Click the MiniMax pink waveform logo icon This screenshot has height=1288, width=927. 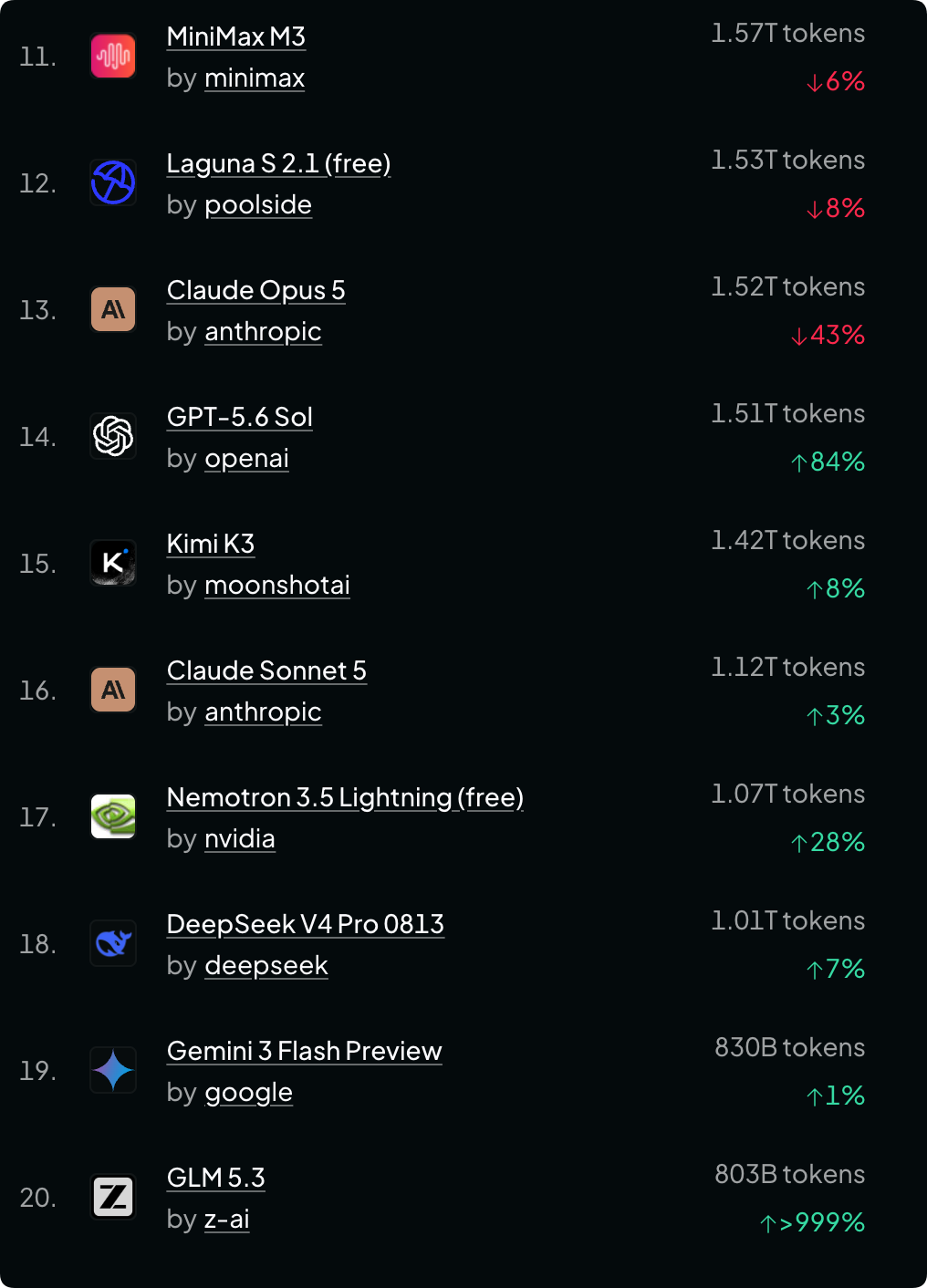click(x=113, y=56)
